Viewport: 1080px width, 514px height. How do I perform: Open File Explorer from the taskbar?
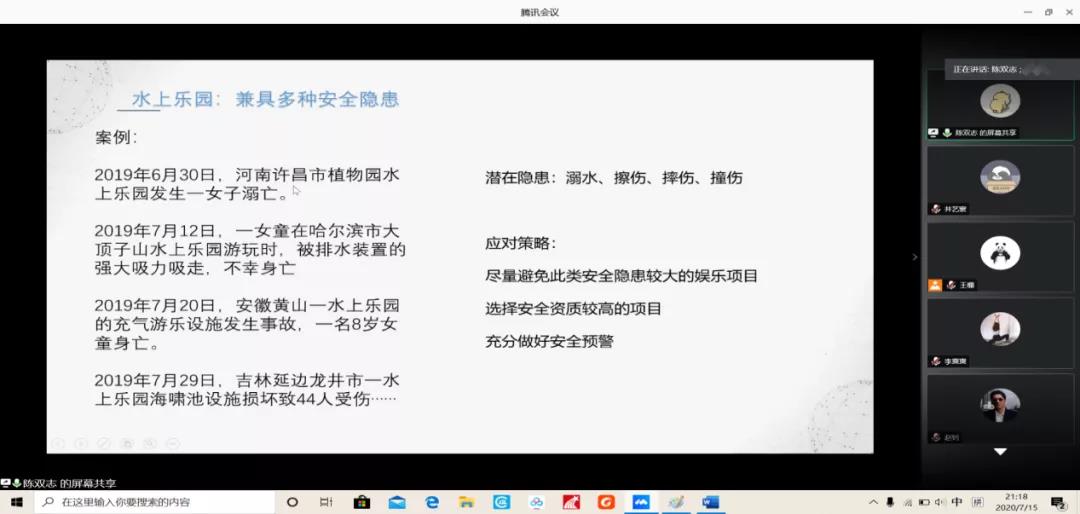click(466, 502)
